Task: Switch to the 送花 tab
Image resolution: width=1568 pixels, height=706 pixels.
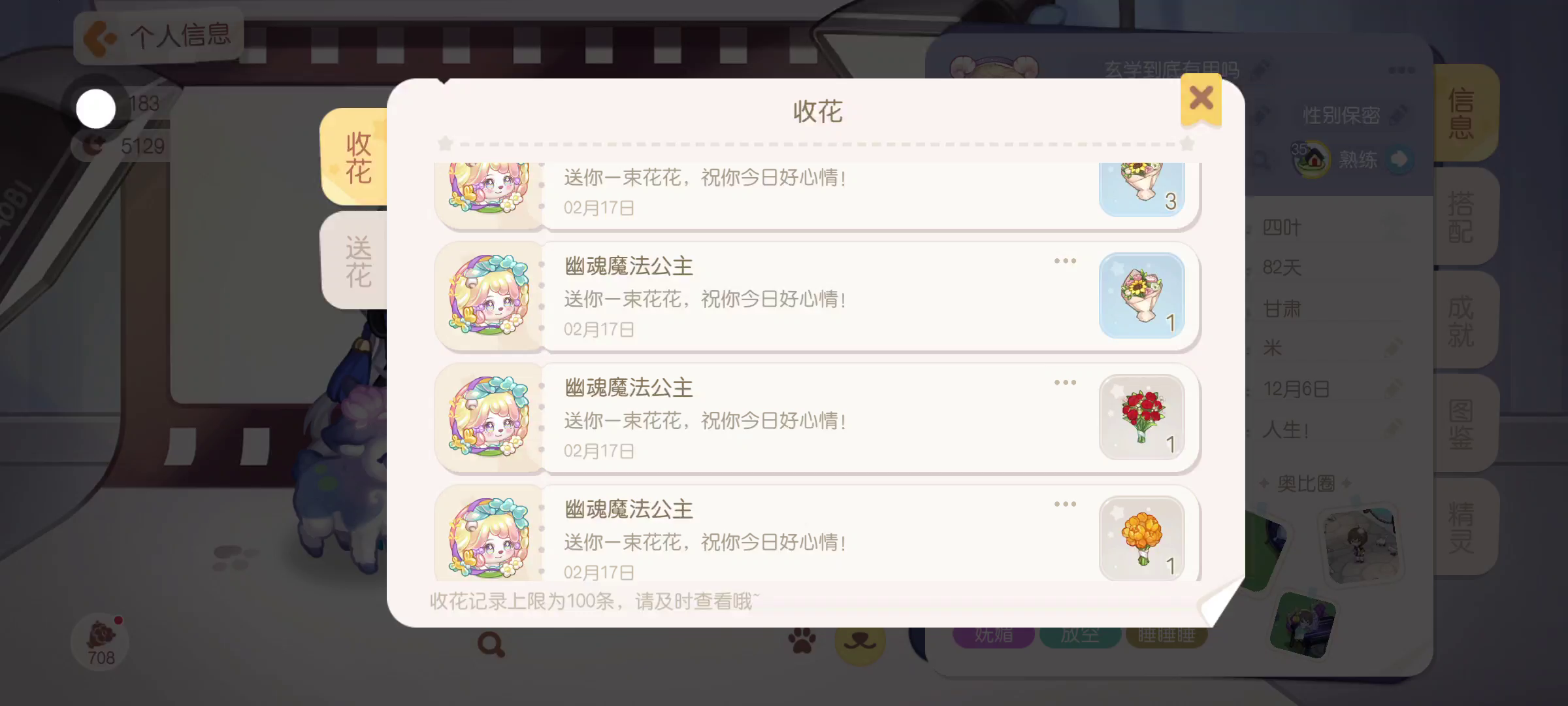Action: [357, 261]
